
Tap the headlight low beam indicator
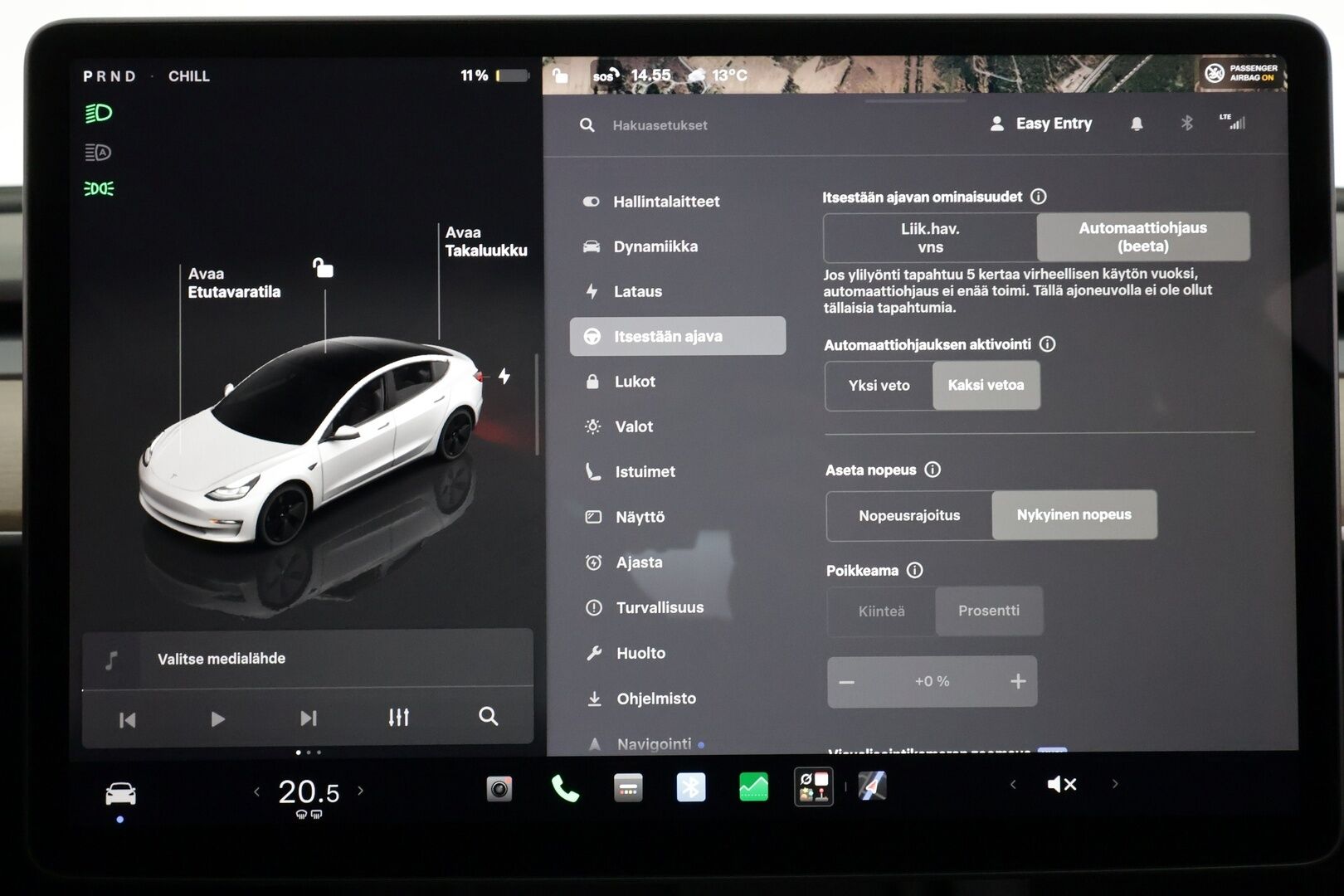click(x=98, y=113)
